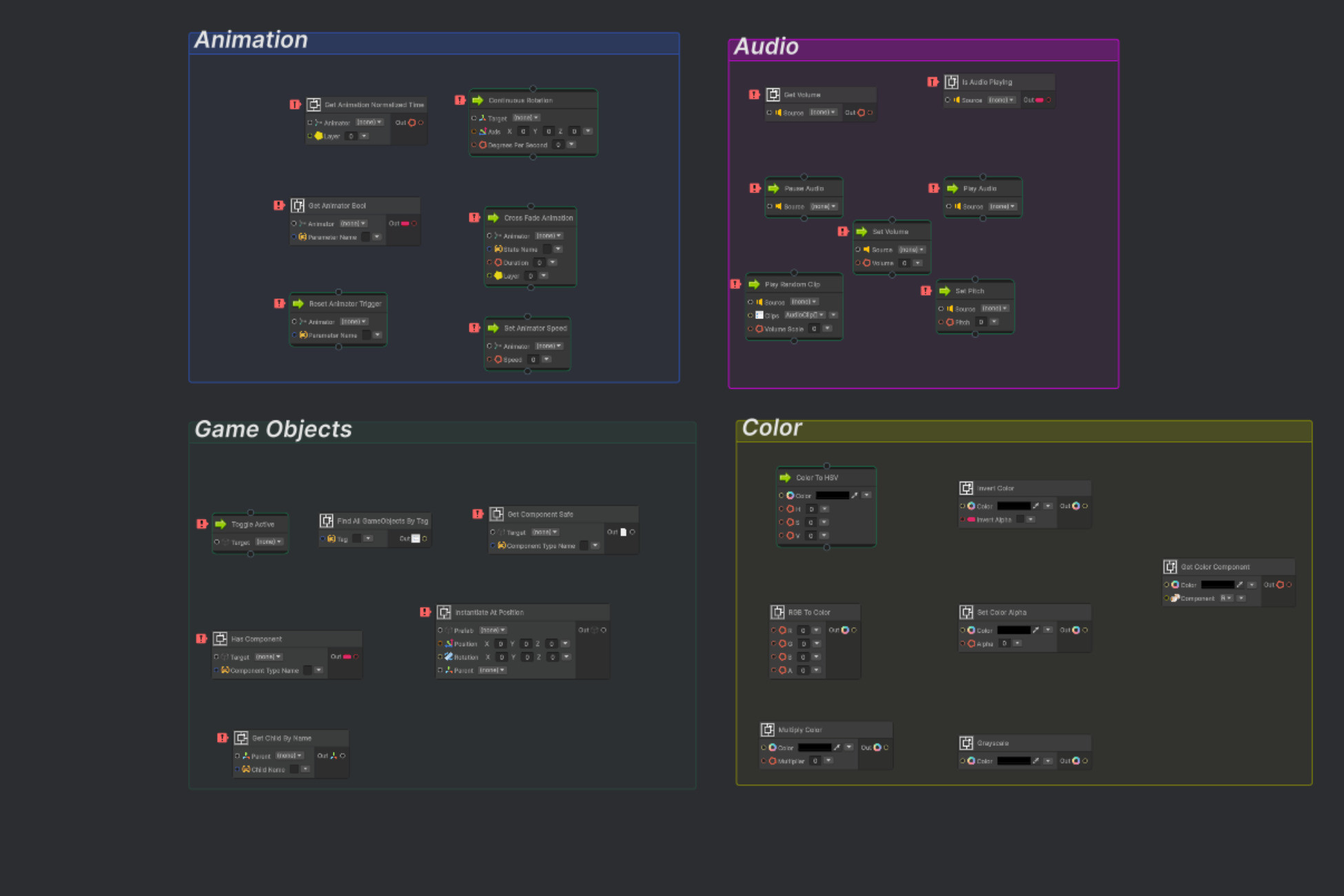
Task: Open Animator dropdown in Get Animator Bool node
Action: coord(354,223)
